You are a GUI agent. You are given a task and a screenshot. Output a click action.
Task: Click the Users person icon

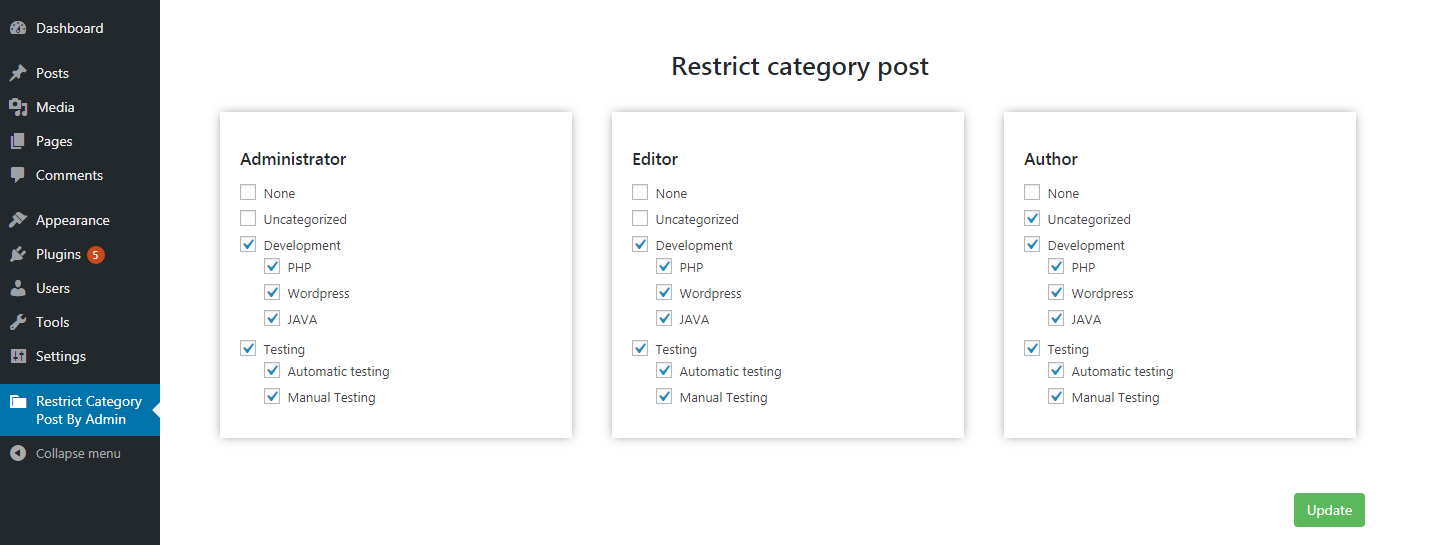(x=17, y=288)
